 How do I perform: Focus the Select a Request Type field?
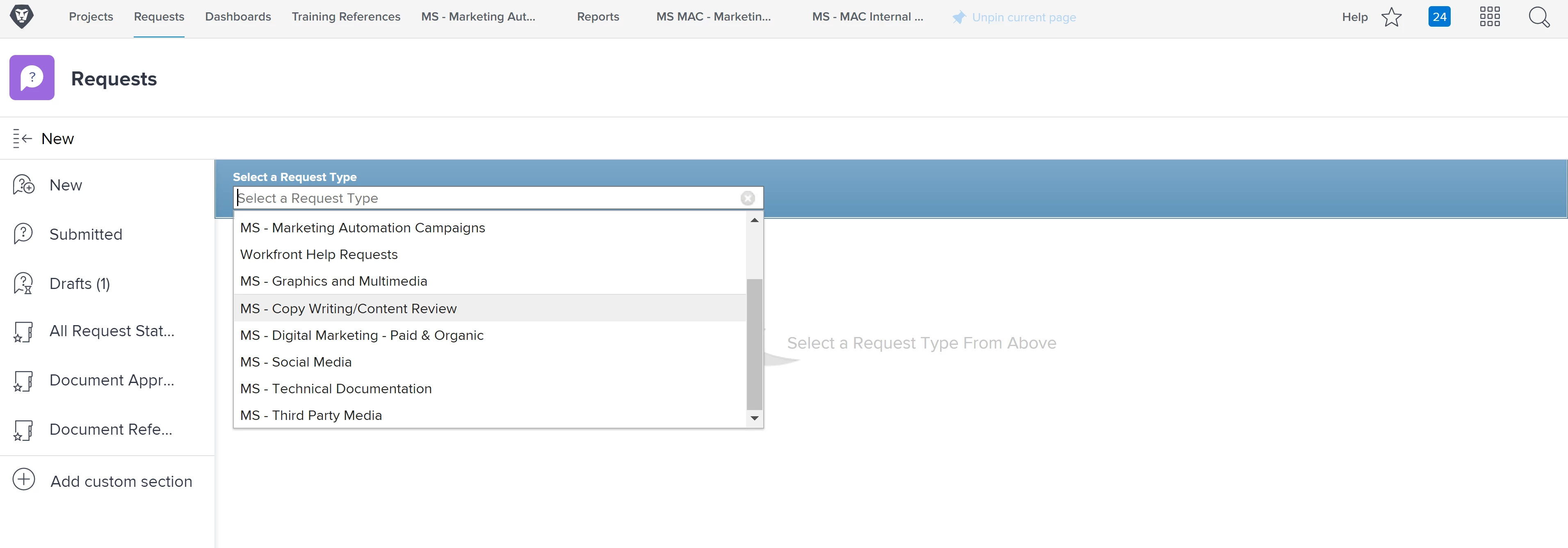click(x=487, y=199)
